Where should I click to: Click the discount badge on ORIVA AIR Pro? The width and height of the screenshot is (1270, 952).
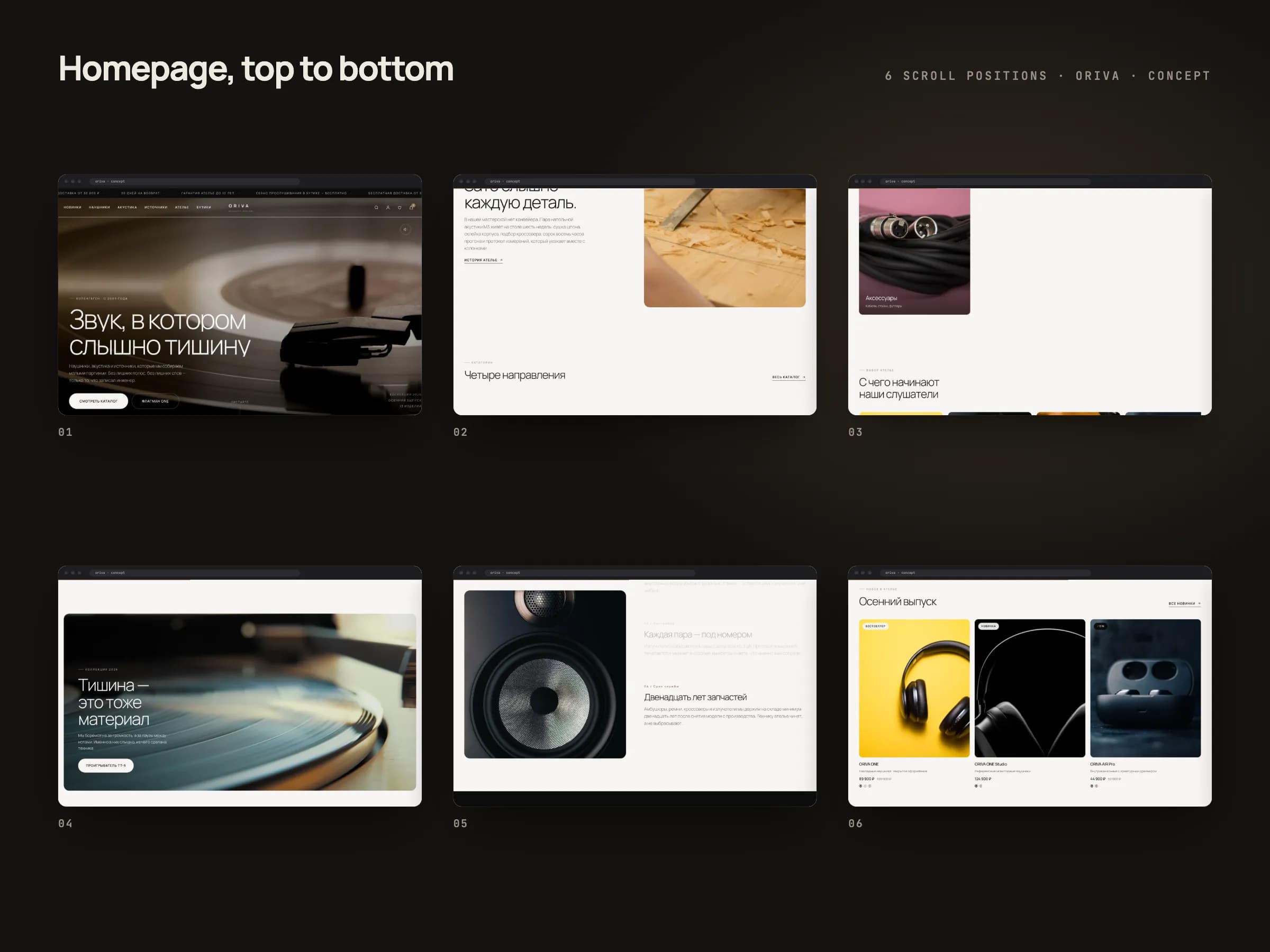coord(1101,626)
